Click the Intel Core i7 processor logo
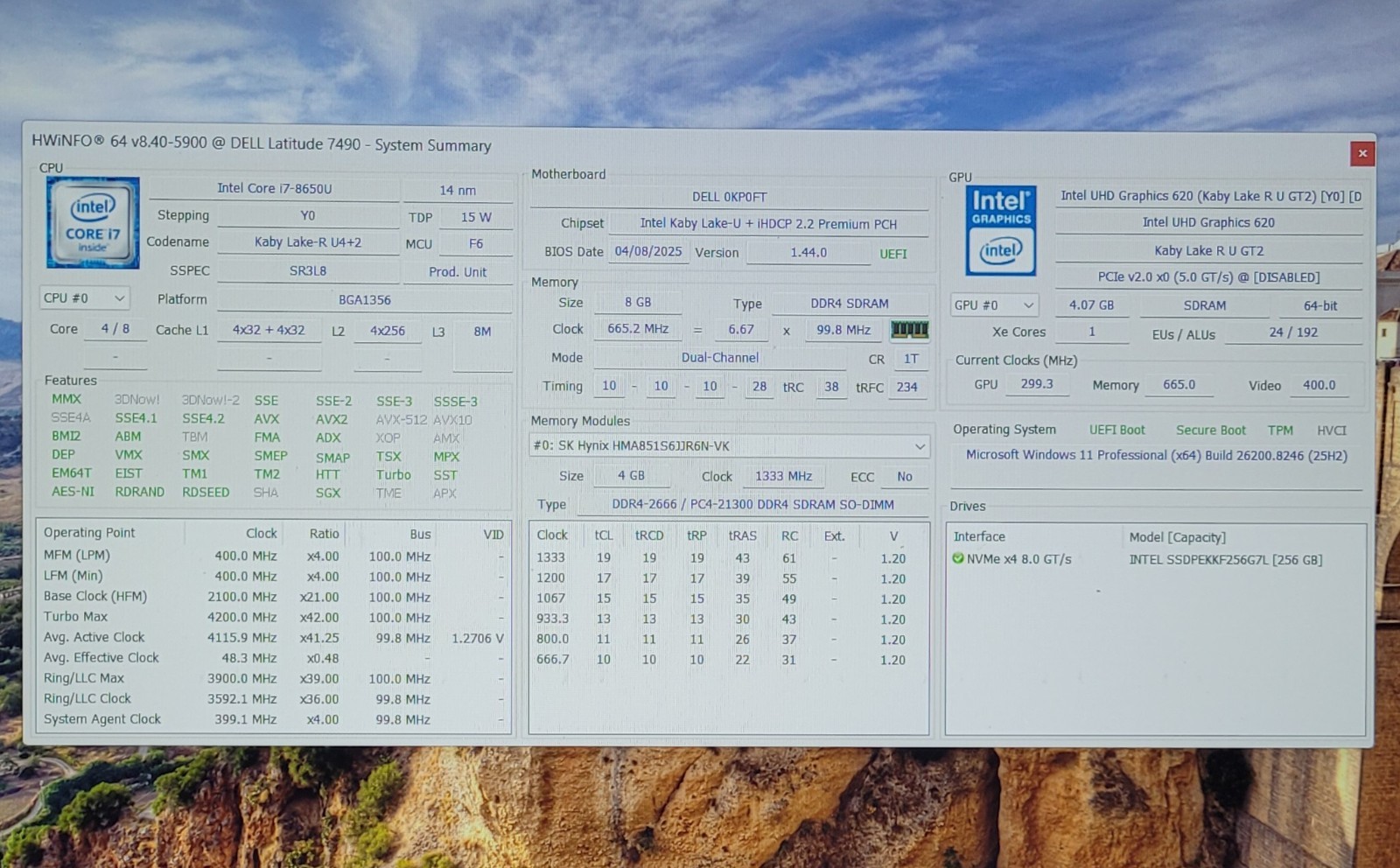This screenshot has height=868, width=1400. (93, 222)
